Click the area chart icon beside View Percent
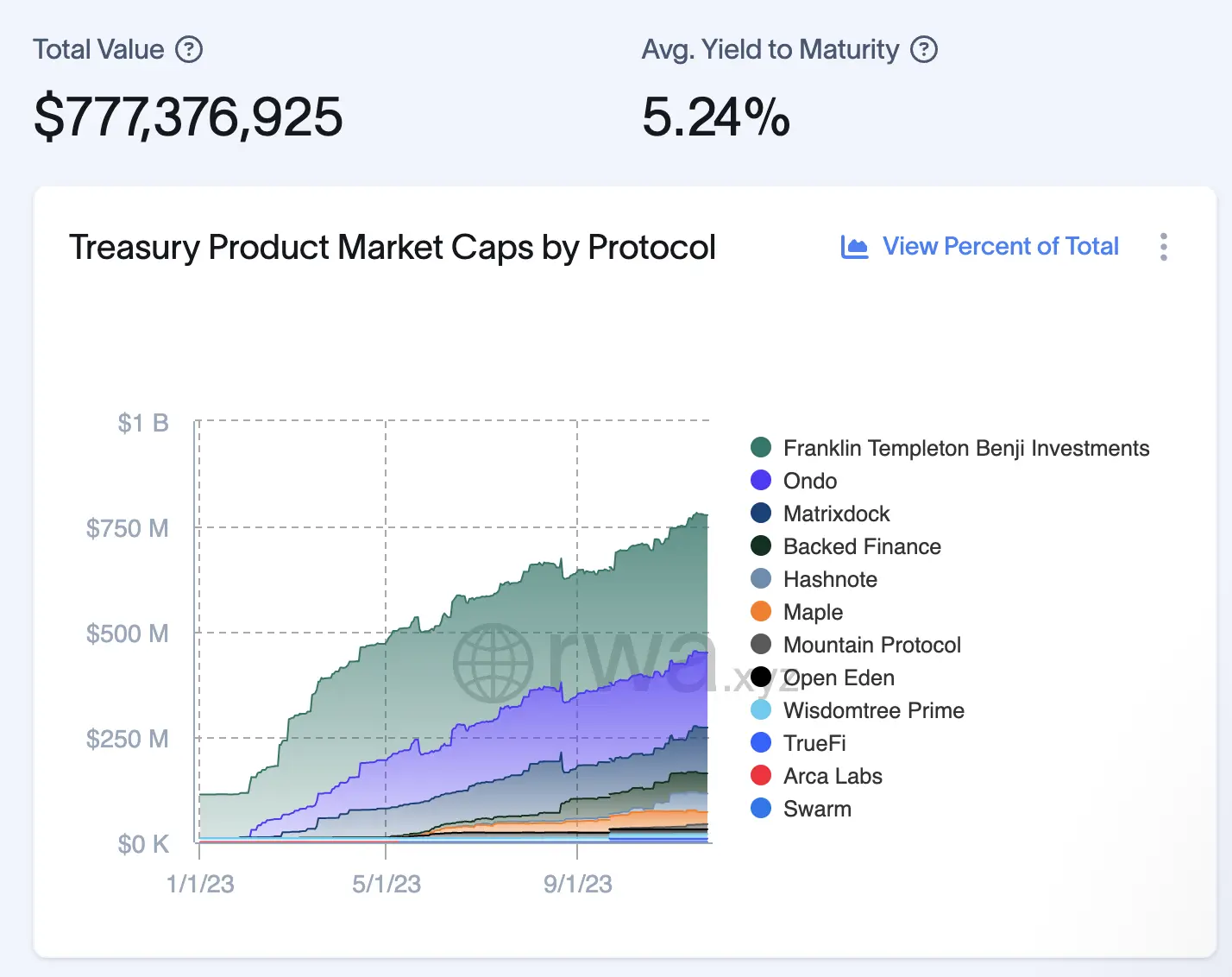The image size is (1232, 977). [854, 247]
